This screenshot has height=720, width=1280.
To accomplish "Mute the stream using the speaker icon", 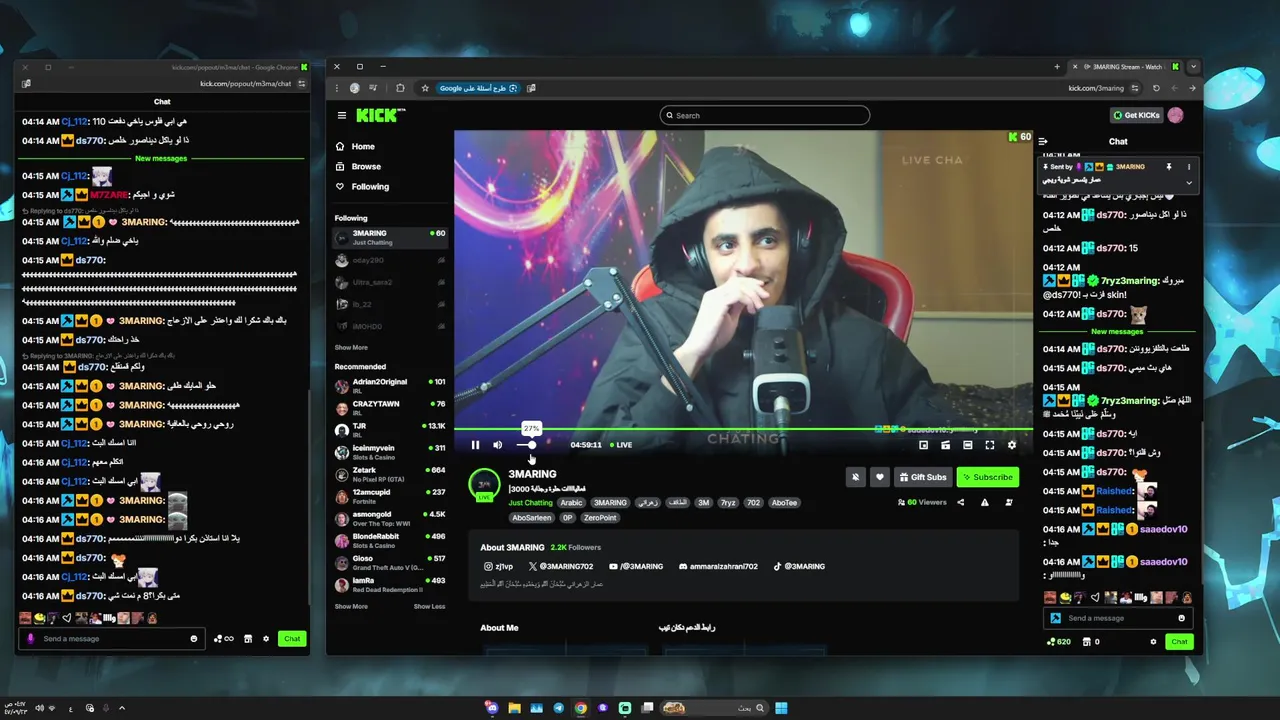I will tap(497, 445).
